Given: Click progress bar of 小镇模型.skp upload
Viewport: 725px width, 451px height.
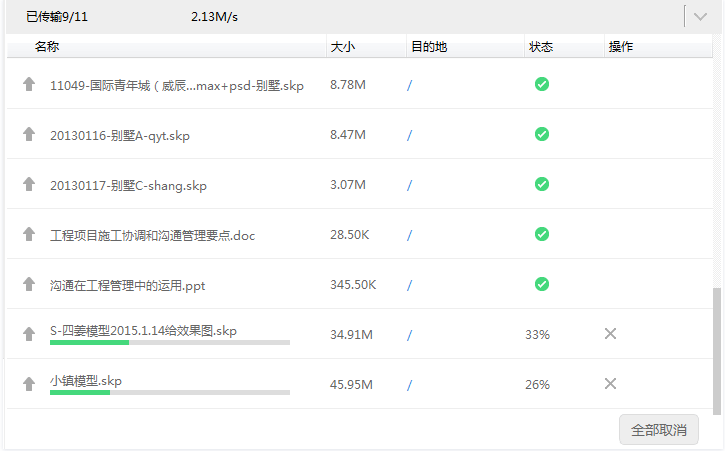Looking at the screenshot, I should (170, 392).
